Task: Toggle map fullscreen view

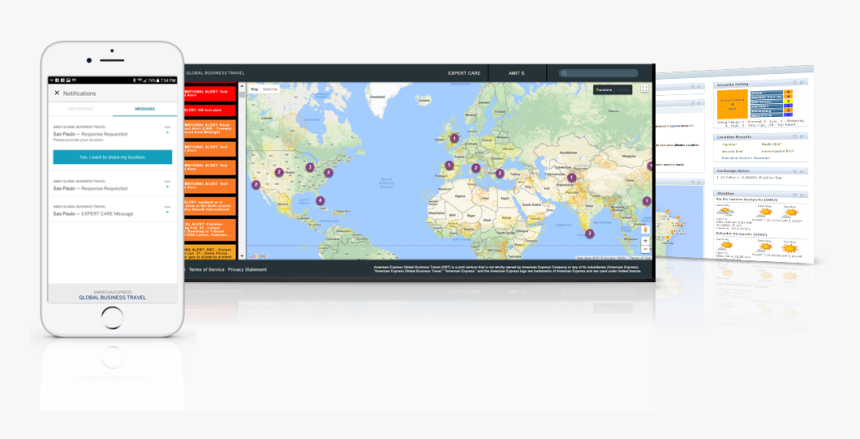Action: click(x=645, y=89)
